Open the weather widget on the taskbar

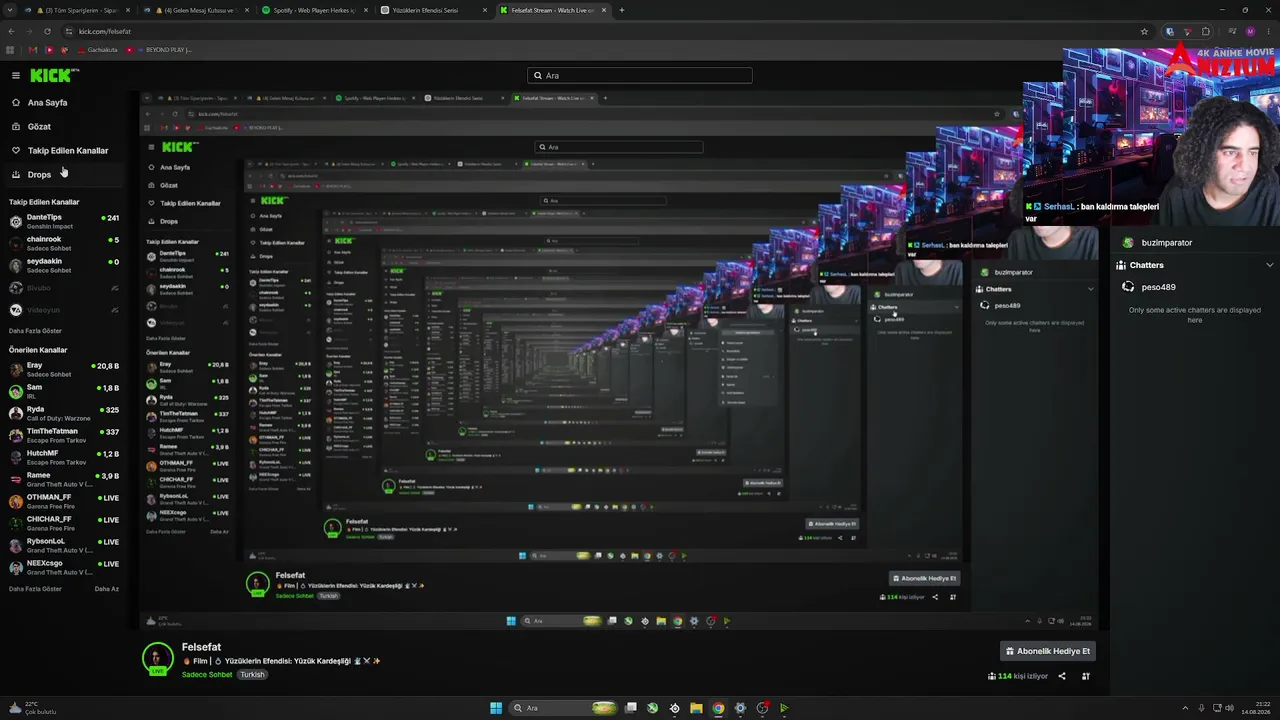click(x=32, y=708)
